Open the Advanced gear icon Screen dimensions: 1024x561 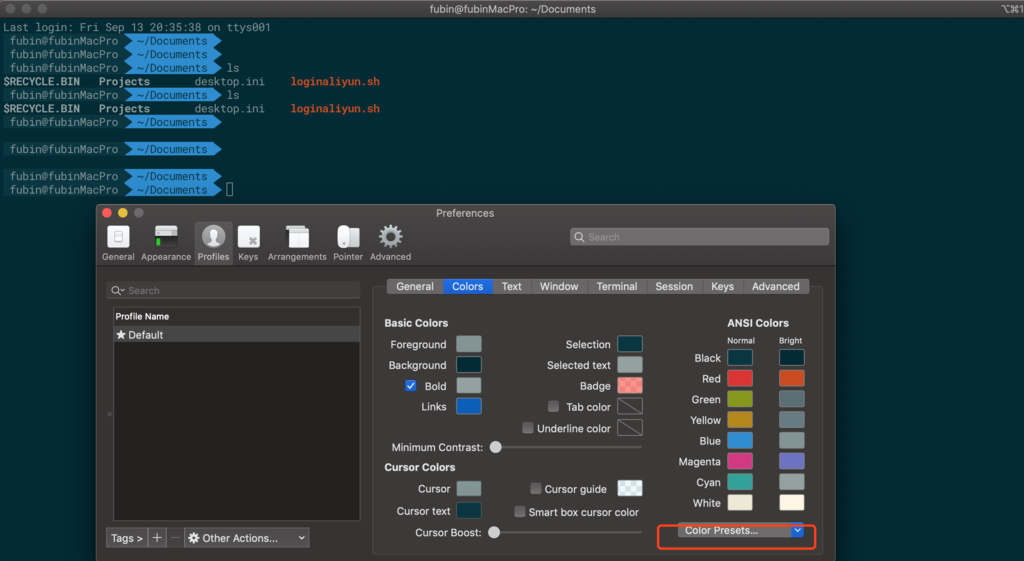pos(390,241)
